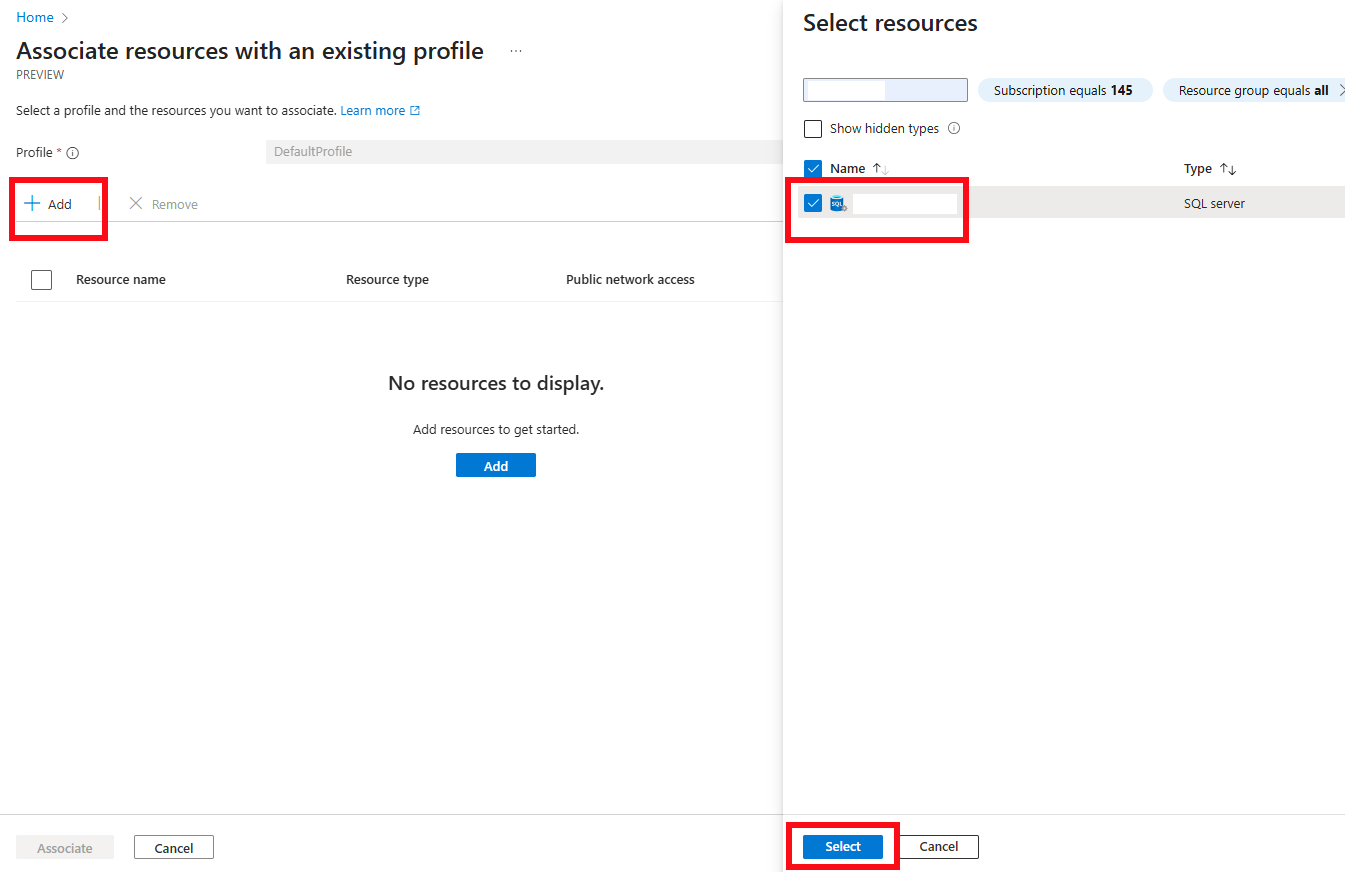
Task: Uncheck the Name header select-all checkbox
Action: (813, 168)
